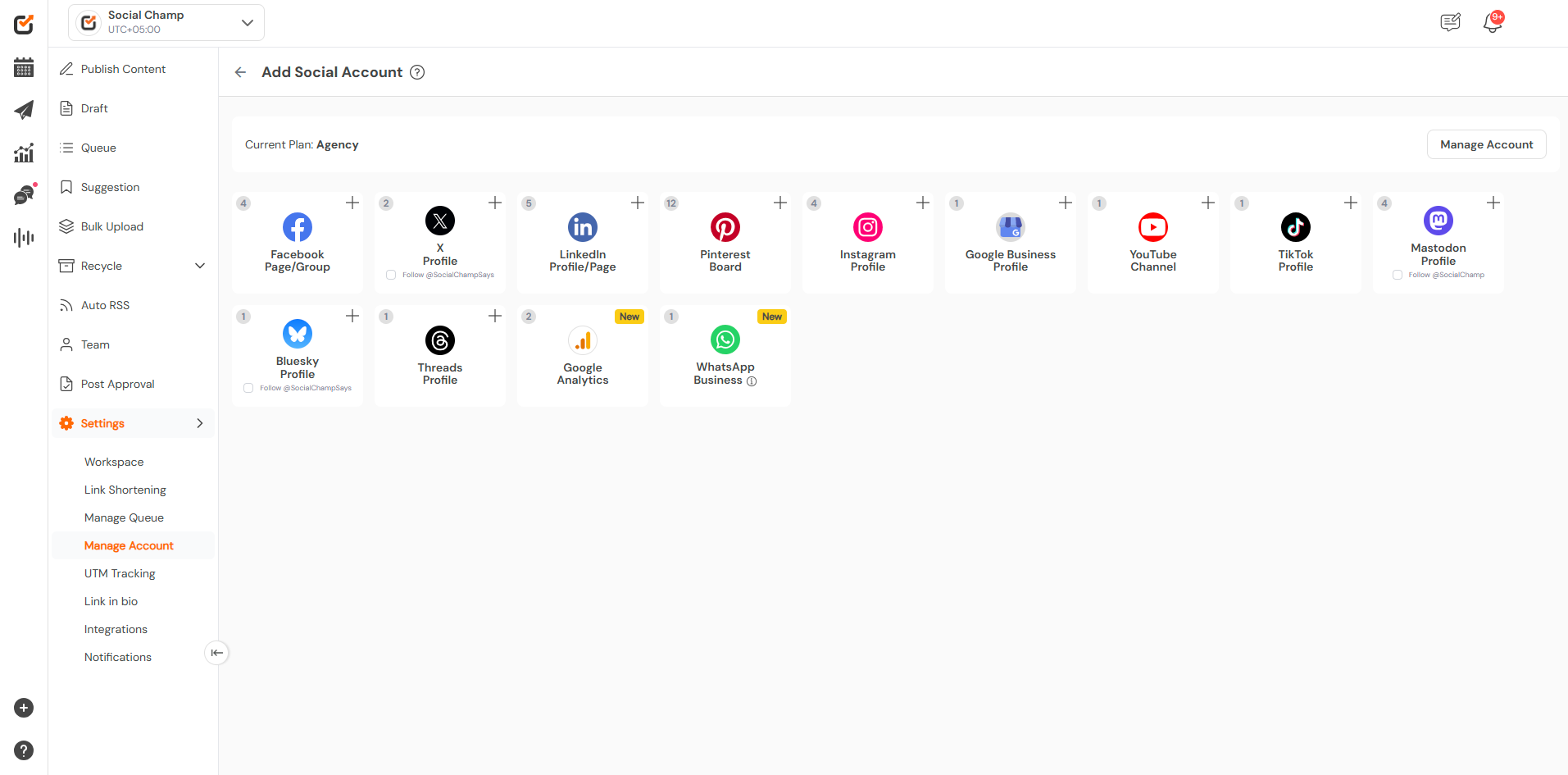This screenshot has height=775, width=1568.
Task: Open Link Shortening settings
Action: (x=125, y=490)
